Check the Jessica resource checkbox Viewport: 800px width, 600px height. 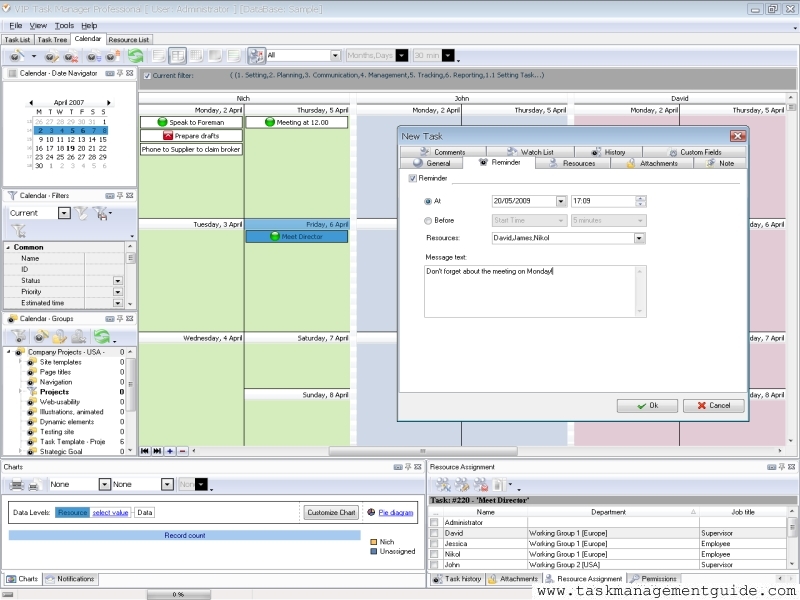[434, 544]
